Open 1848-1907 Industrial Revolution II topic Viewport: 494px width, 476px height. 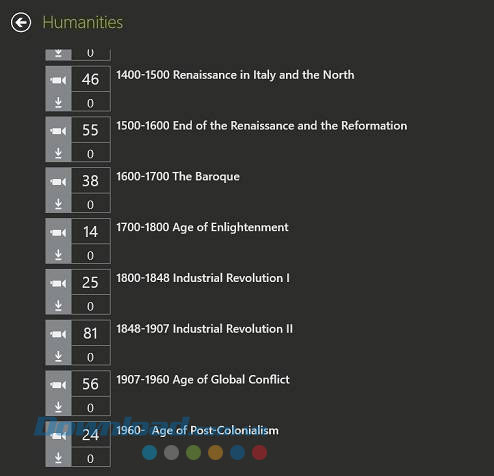click(x=204, y=329)
